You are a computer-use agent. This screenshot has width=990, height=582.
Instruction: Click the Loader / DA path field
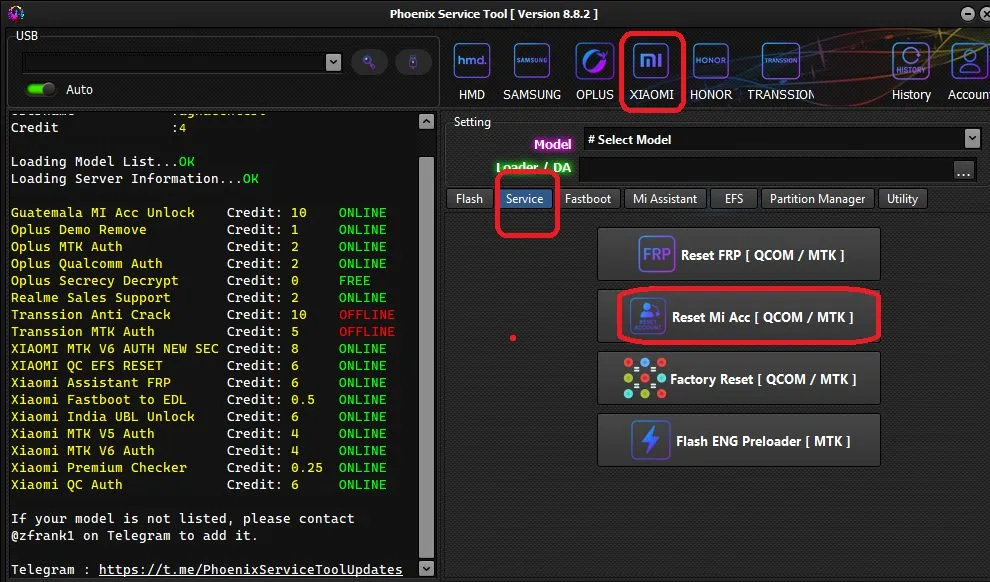pos(766,170)
